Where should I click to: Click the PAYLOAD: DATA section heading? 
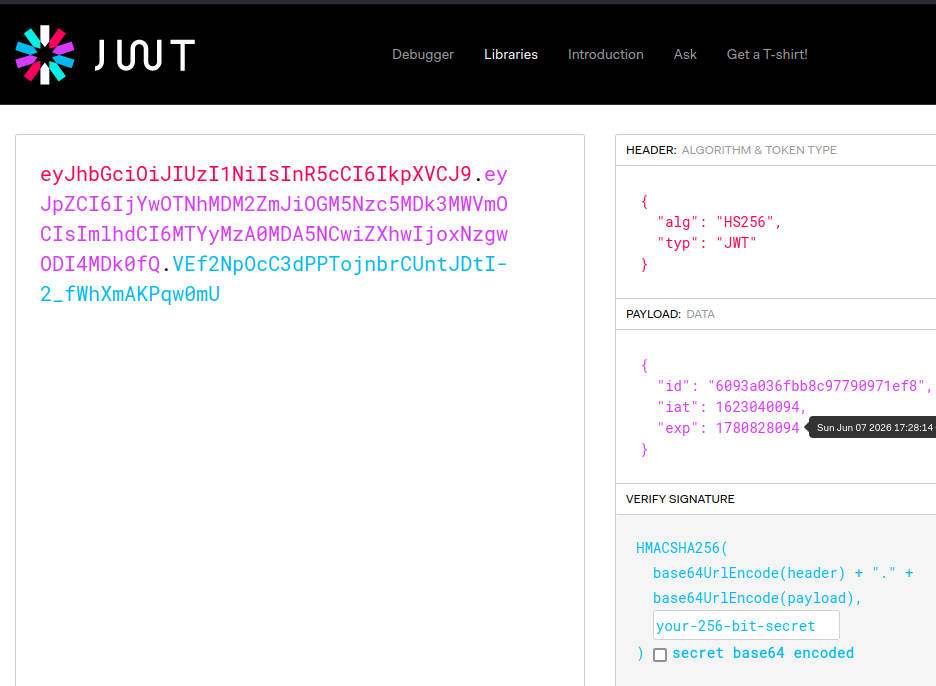coord(670,314)
